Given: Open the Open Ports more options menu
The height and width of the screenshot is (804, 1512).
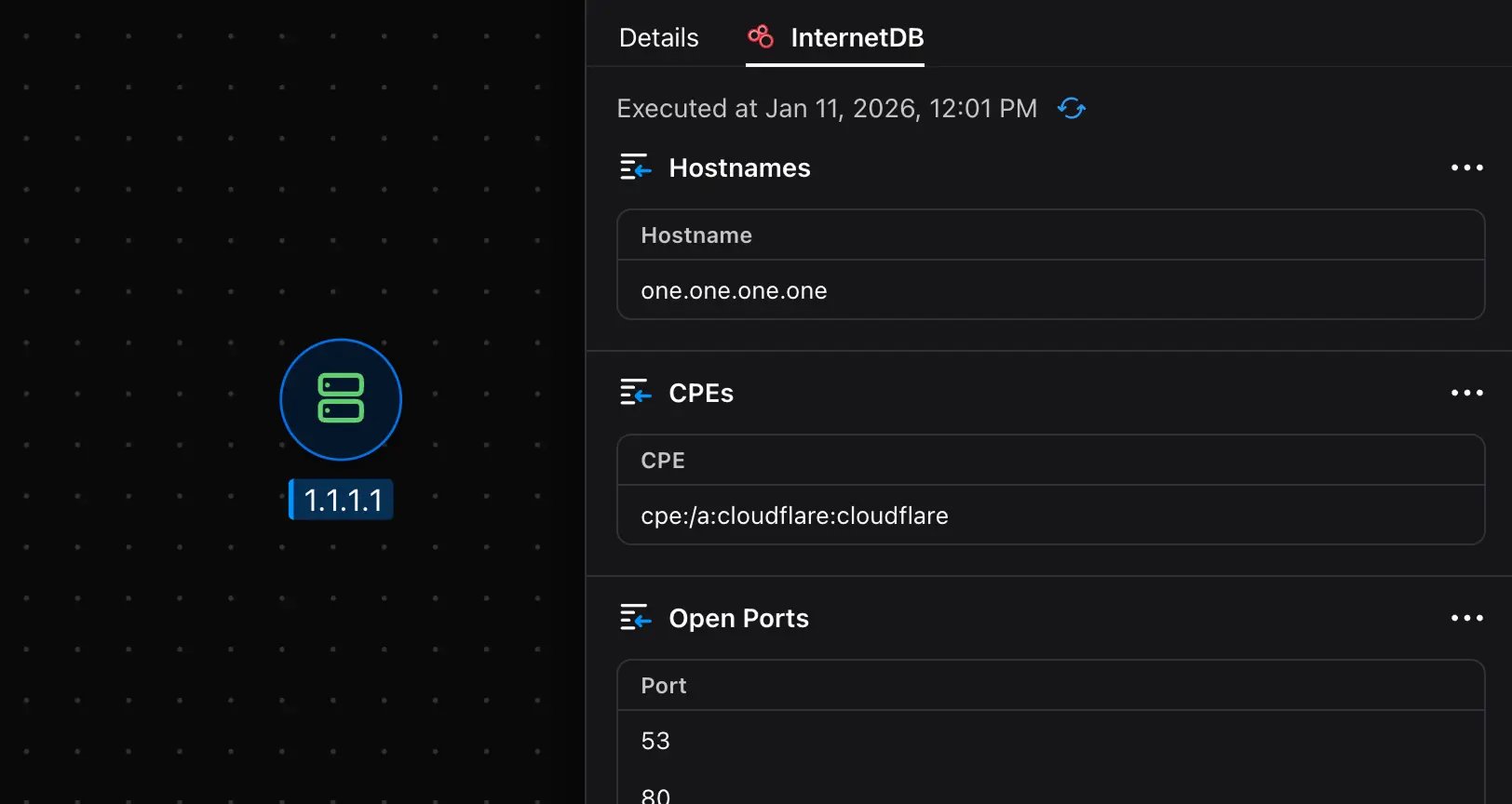Looking at the screenshot, I should click(x=1467, y=618).
